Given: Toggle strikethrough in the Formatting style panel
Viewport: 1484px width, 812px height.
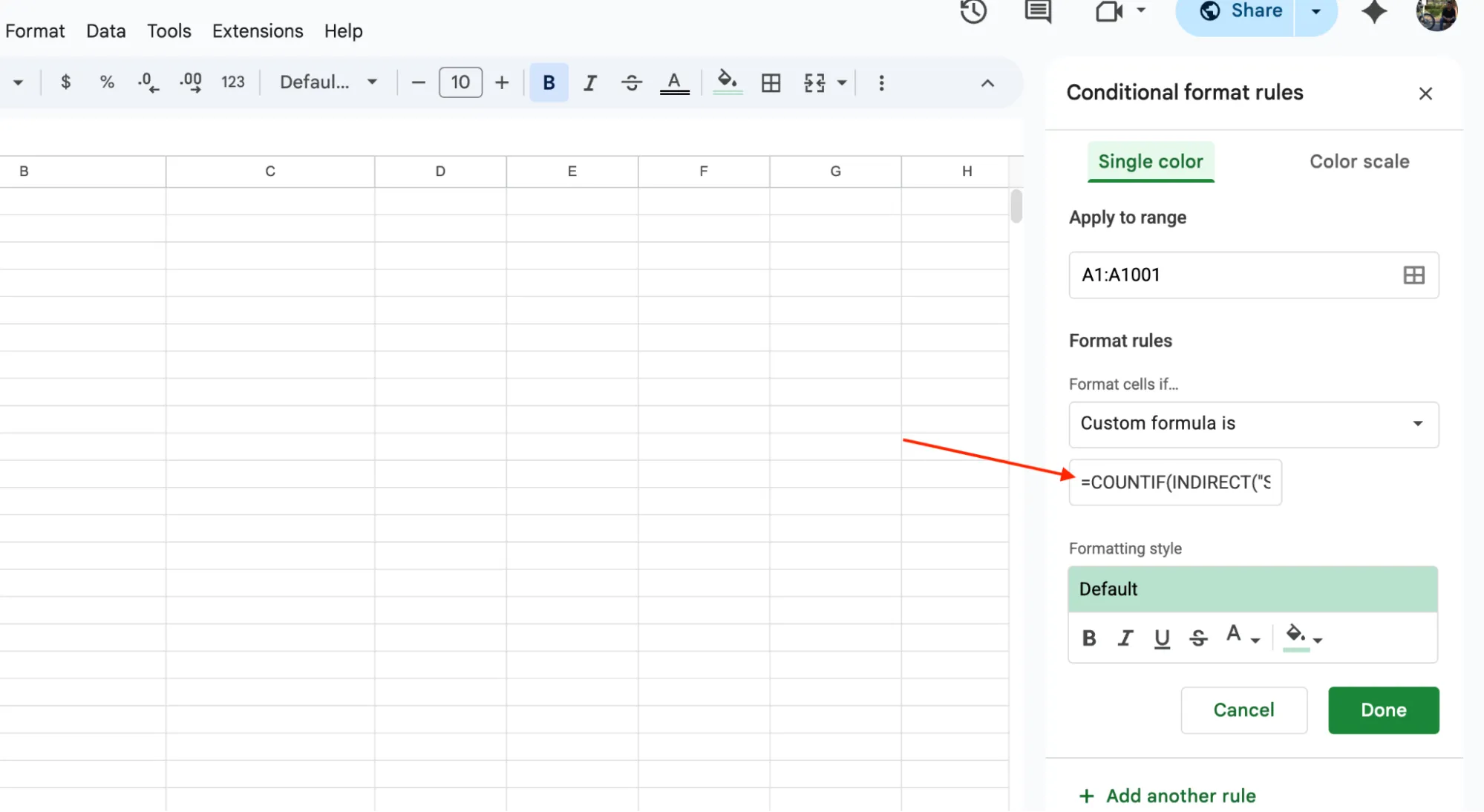Looking at the screenshot, I should pos(1198,638).
